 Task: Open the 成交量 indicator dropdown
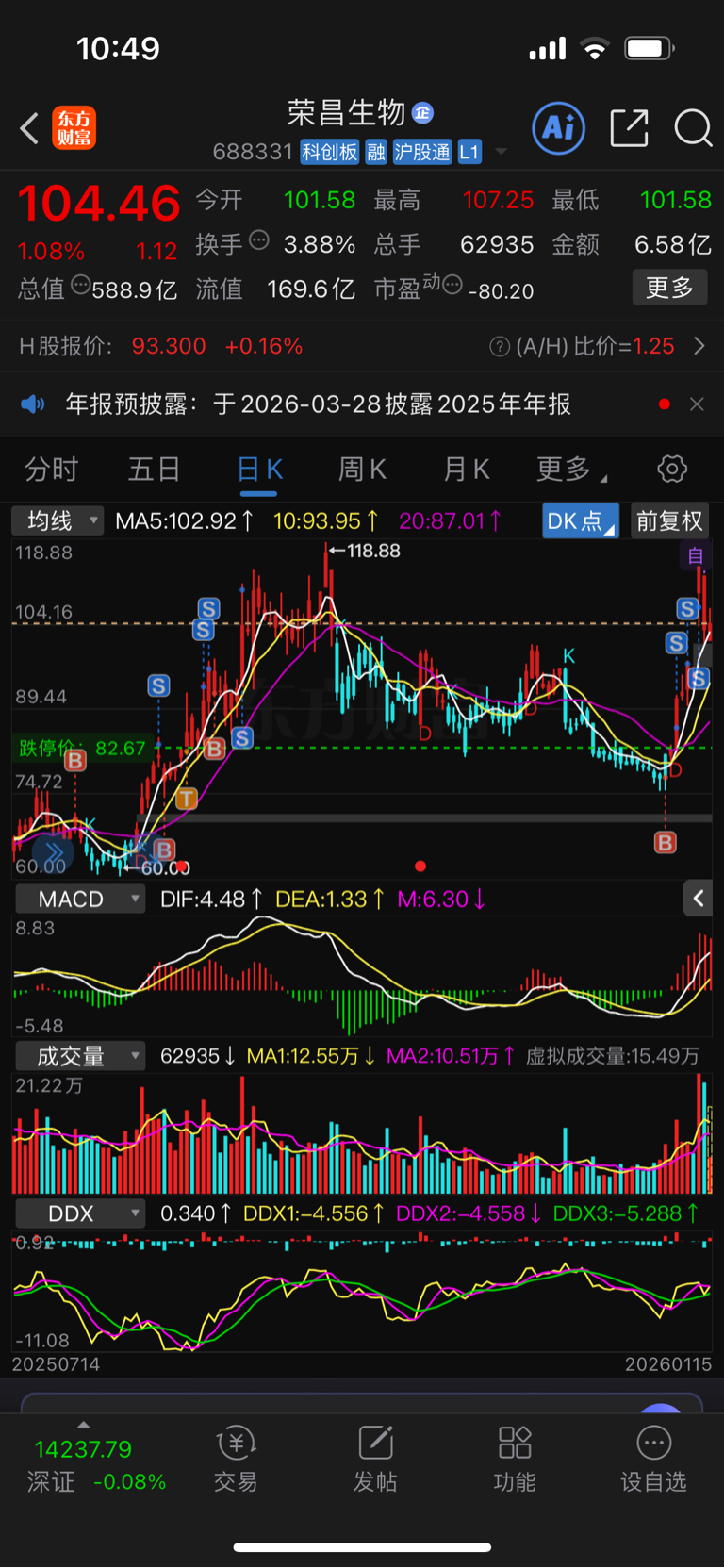pos(80,1056)
